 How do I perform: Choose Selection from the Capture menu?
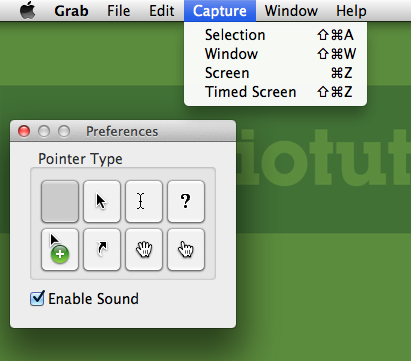coord(275,35)
